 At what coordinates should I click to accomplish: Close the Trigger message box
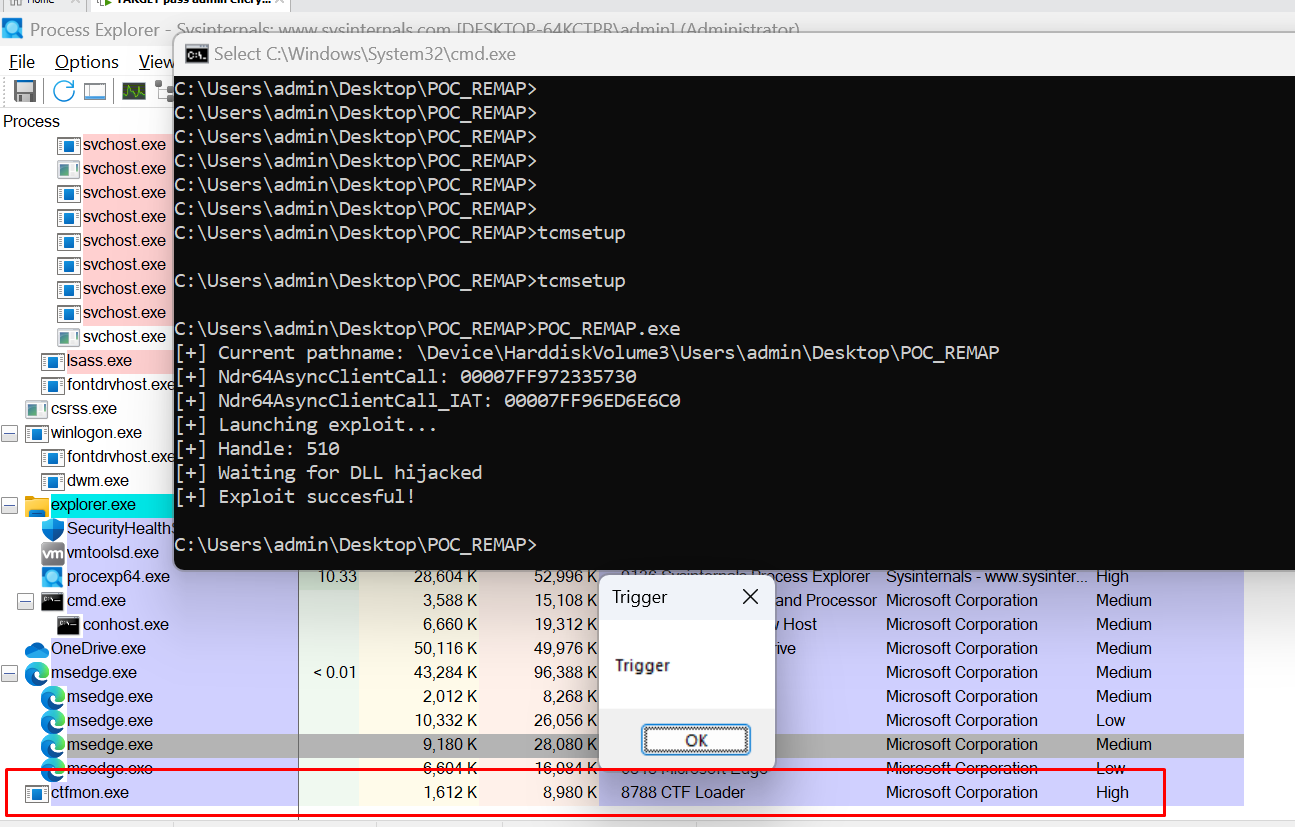coord(750,598)
